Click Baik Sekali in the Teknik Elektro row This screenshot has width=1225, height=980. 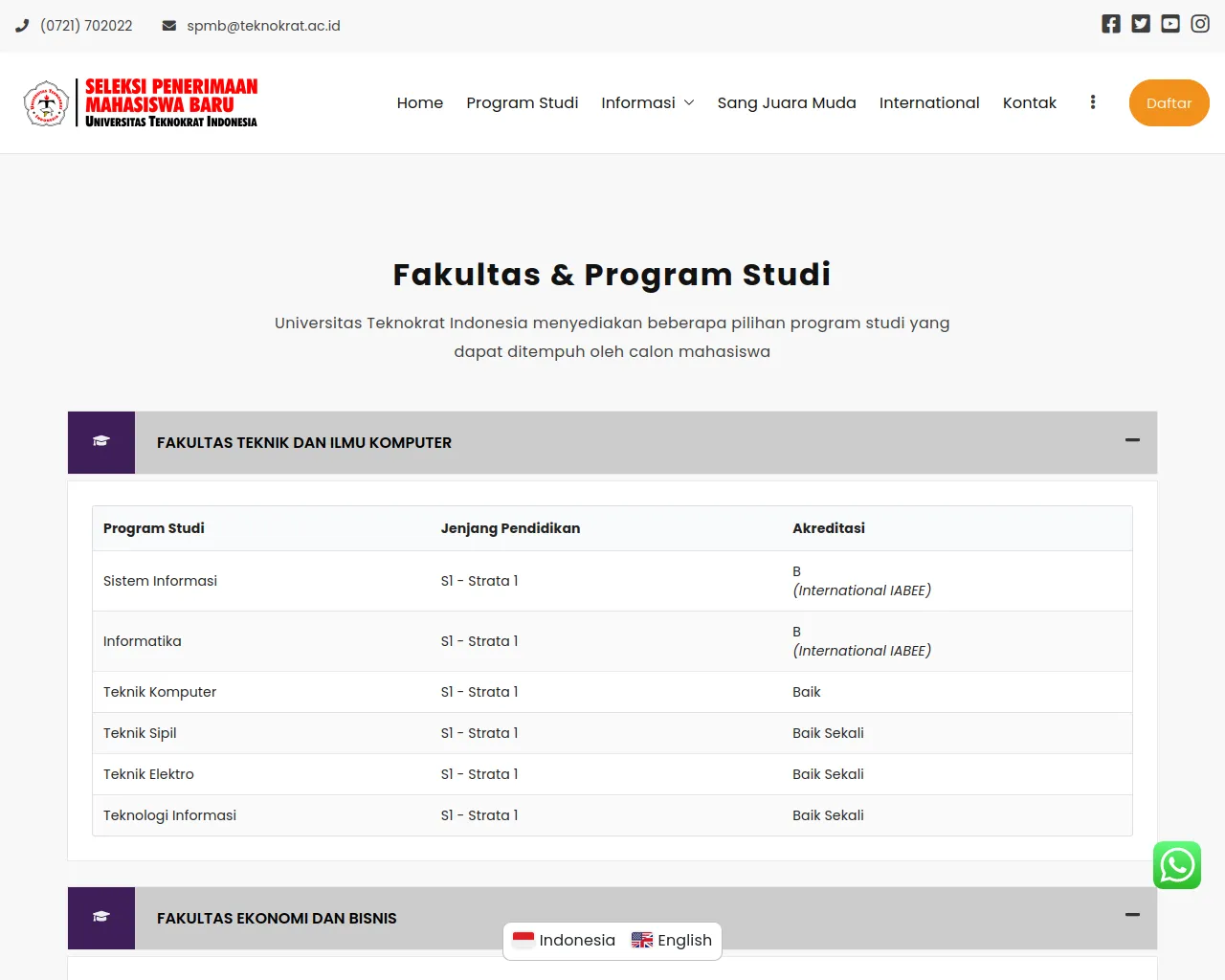coord(828,774)
